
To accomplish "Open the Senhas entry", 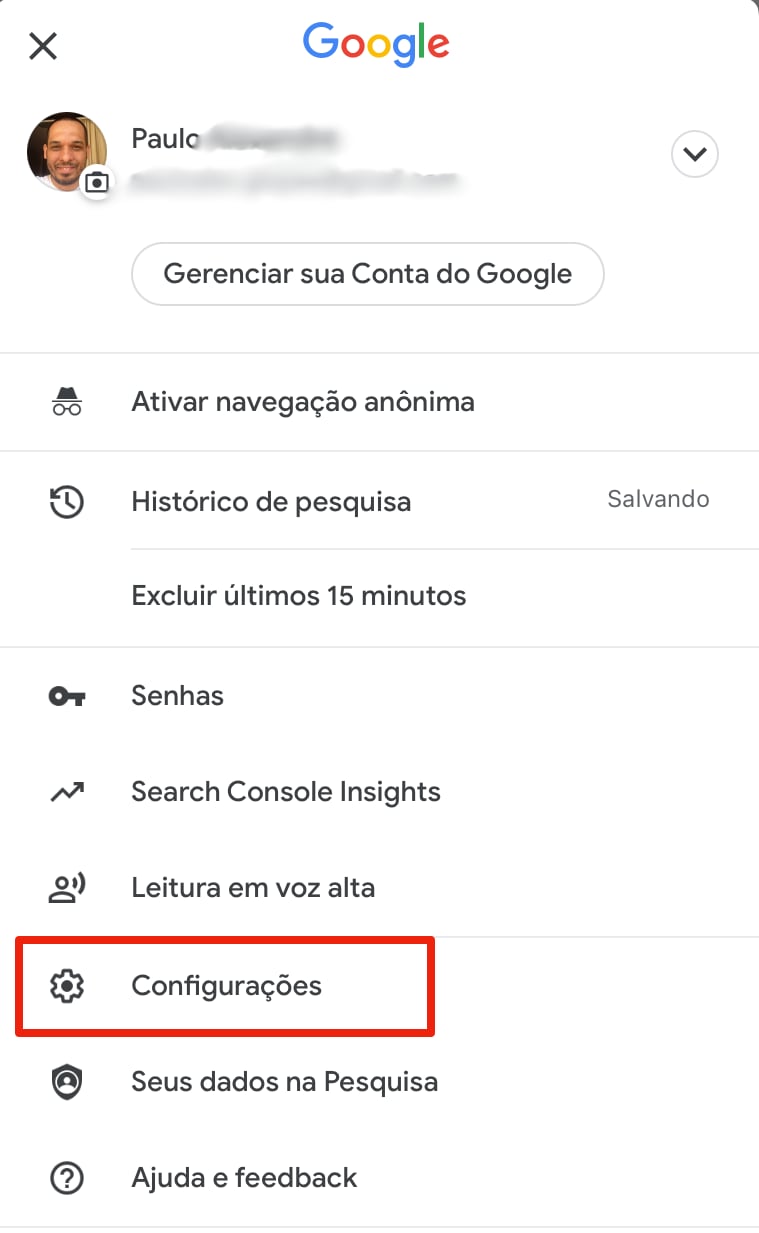I will 177,696.
